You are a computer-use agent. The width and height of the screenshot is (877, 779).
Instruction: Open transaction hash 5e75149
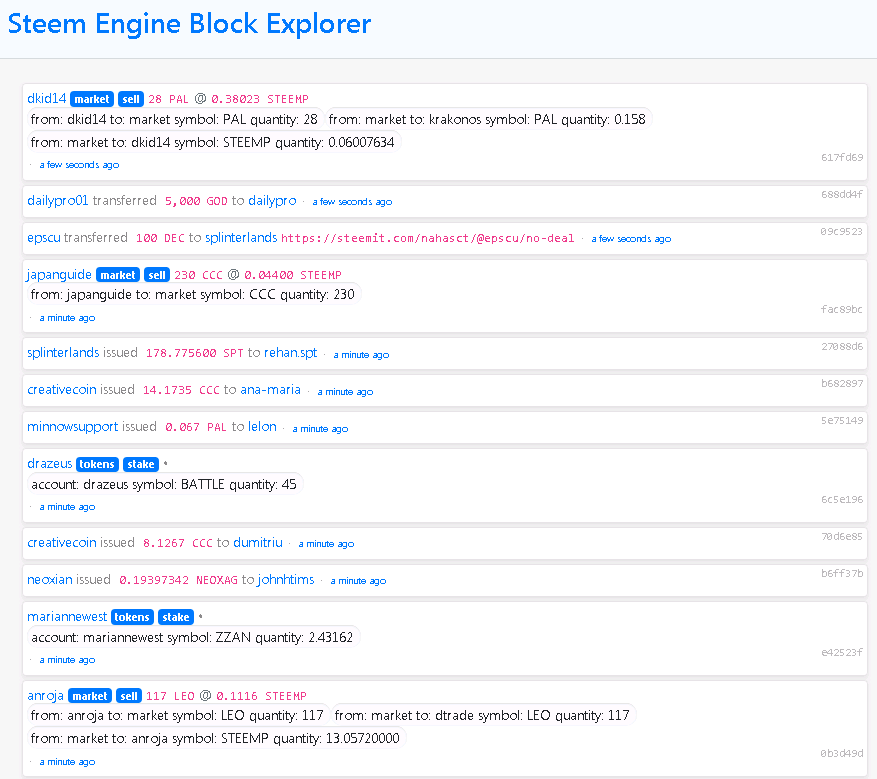pyautogui.click(x=842, y=420)
